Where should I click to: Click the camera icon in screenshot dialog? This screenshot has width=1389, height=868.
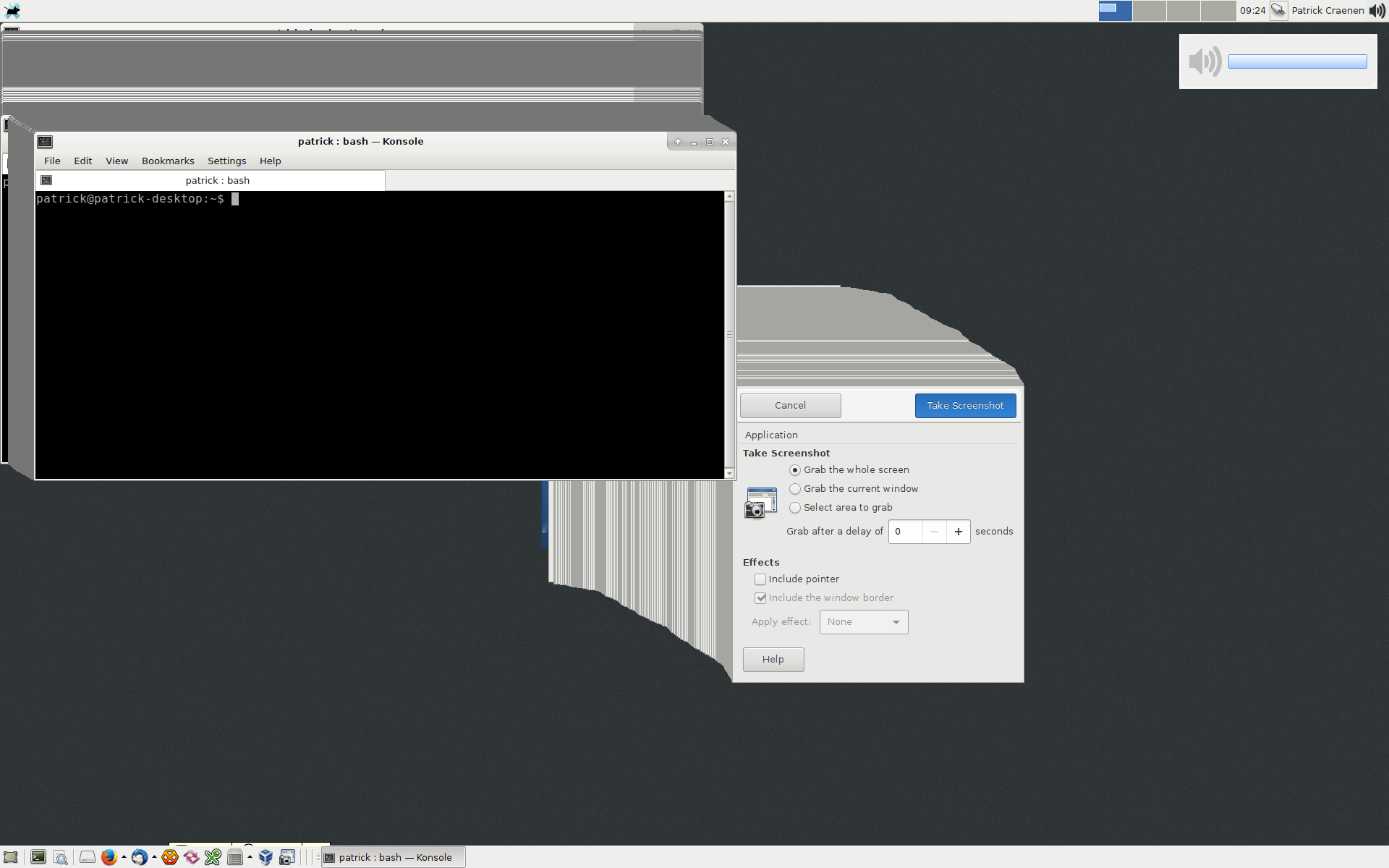760,502
